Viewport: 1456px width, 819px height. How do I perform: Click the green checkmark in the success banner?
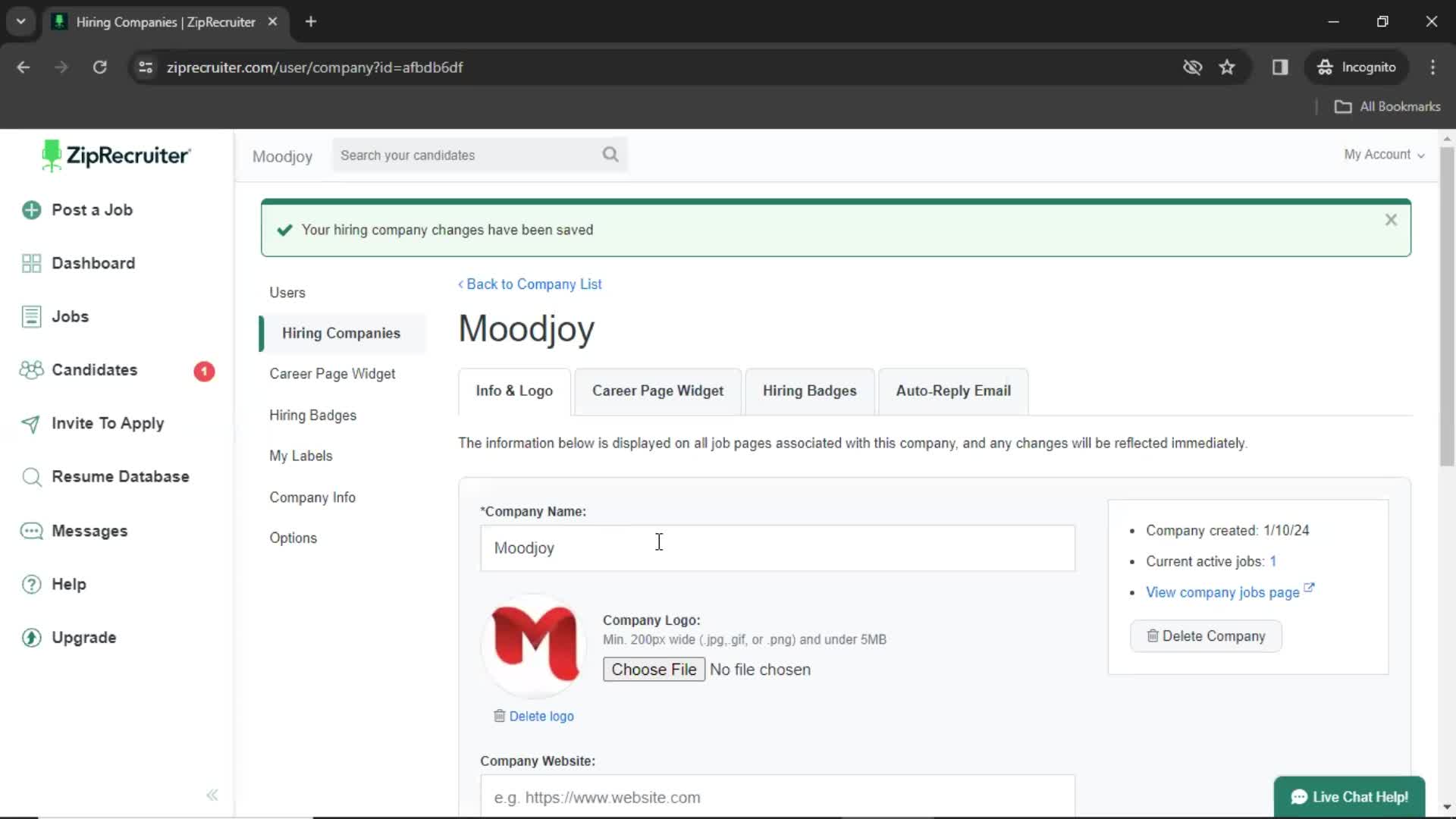coord(284,230)
